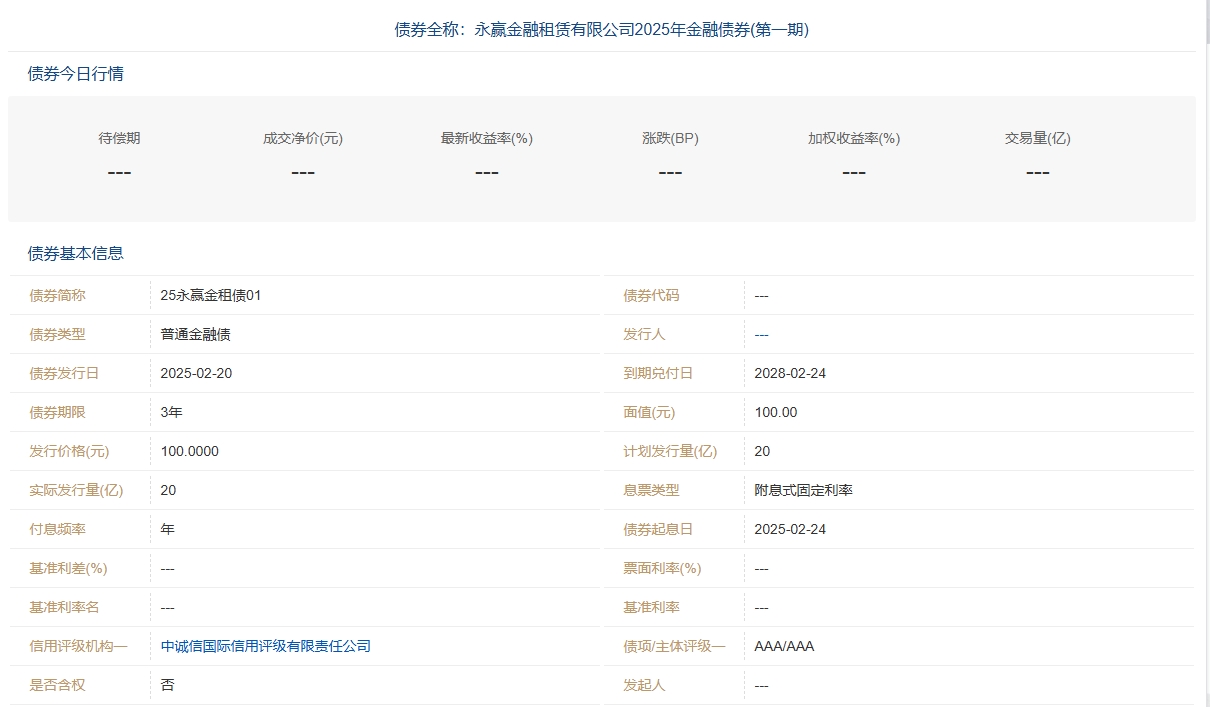Screen dimensions: 1210x707
Task: Select the 债券期限 value 3年
Action: click(168, 412)
